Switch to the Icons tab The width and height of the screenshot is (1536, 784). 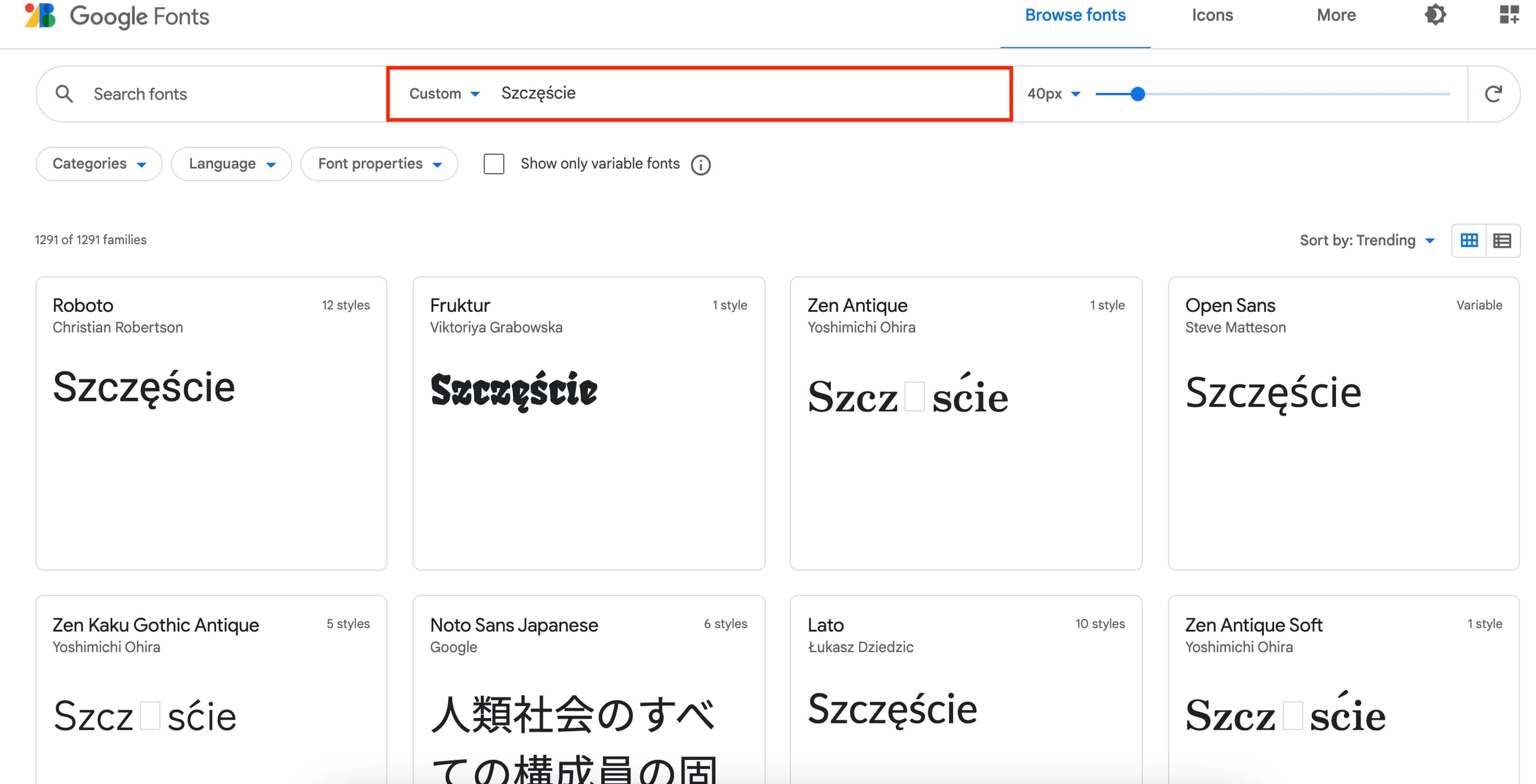(1212, 15)
